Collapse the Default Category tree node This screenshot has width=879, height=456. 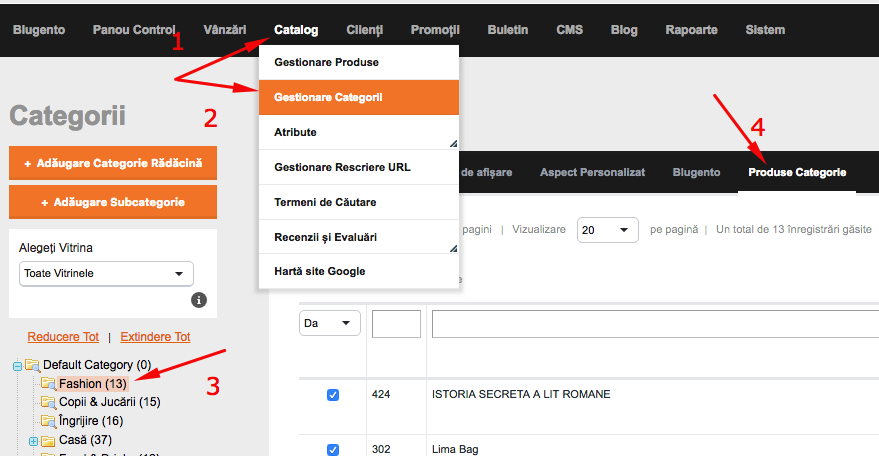(17, 366)
